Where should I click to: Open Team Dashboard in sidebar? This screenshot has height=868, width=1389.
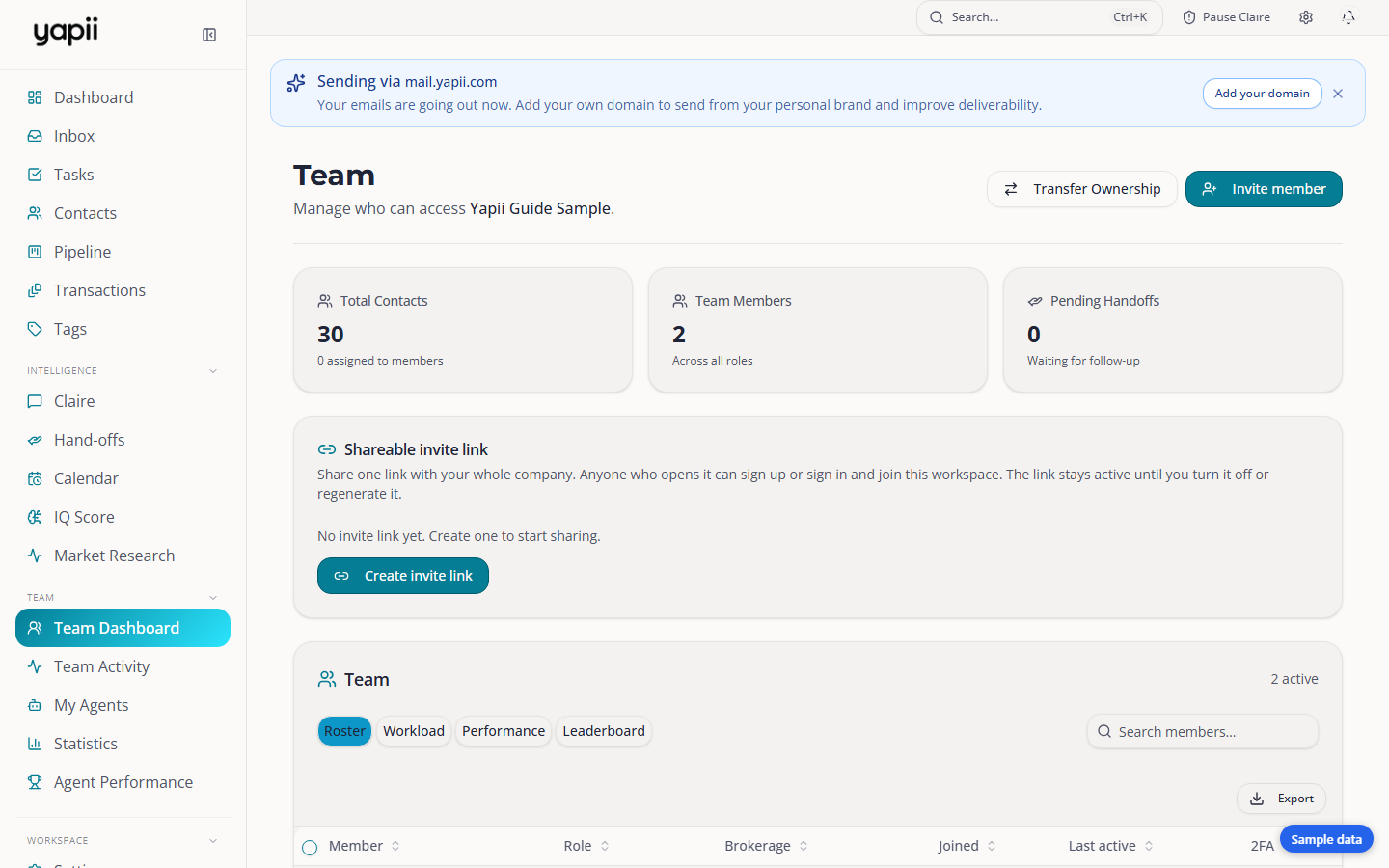tap(123, 628)
